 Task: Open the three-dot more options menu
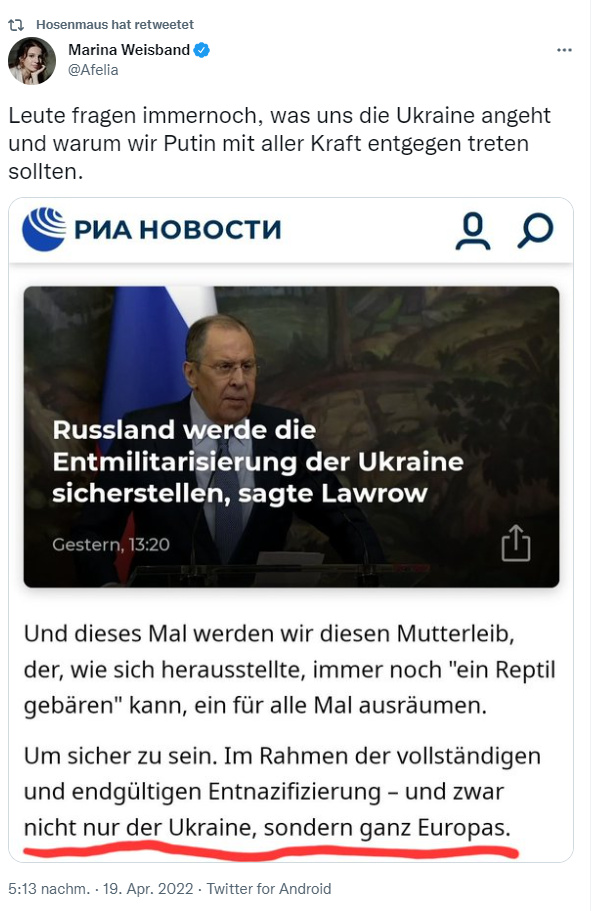click(564, 51)
